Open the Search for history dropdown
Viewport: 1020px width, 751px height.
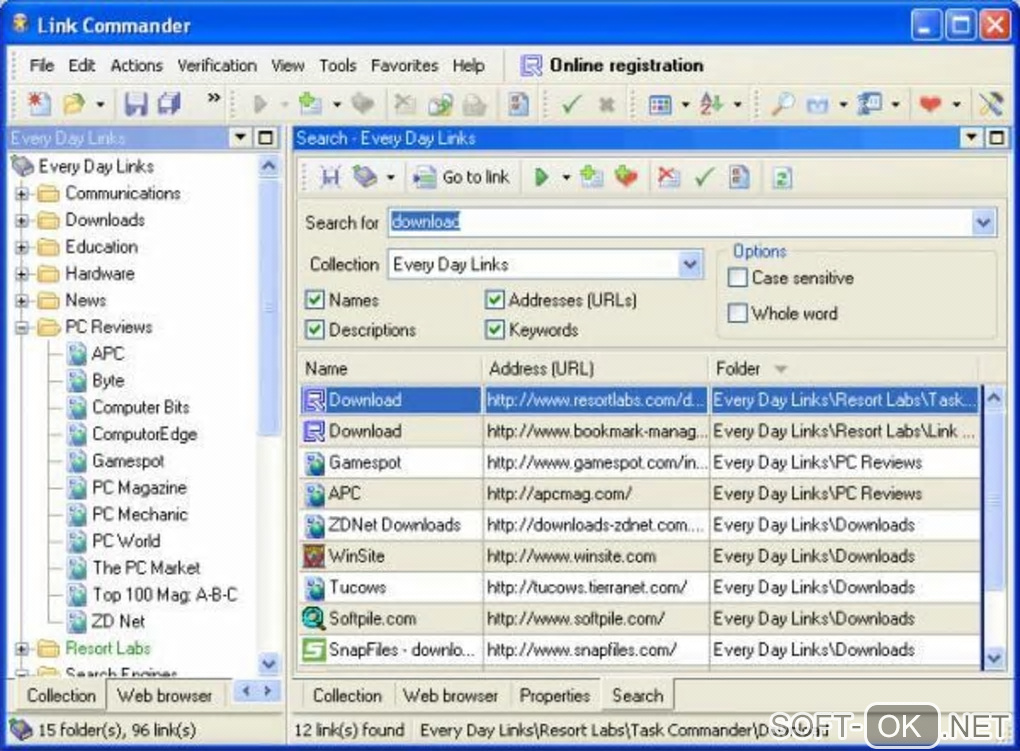[x=983, y=223]
